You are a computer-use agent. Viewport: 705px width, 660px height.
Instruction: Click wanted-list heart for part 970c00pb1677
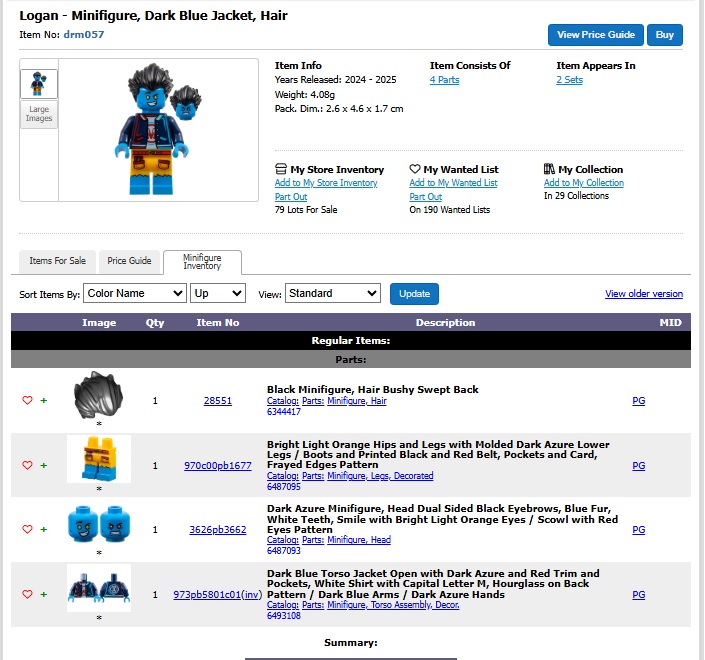[27, 465]
